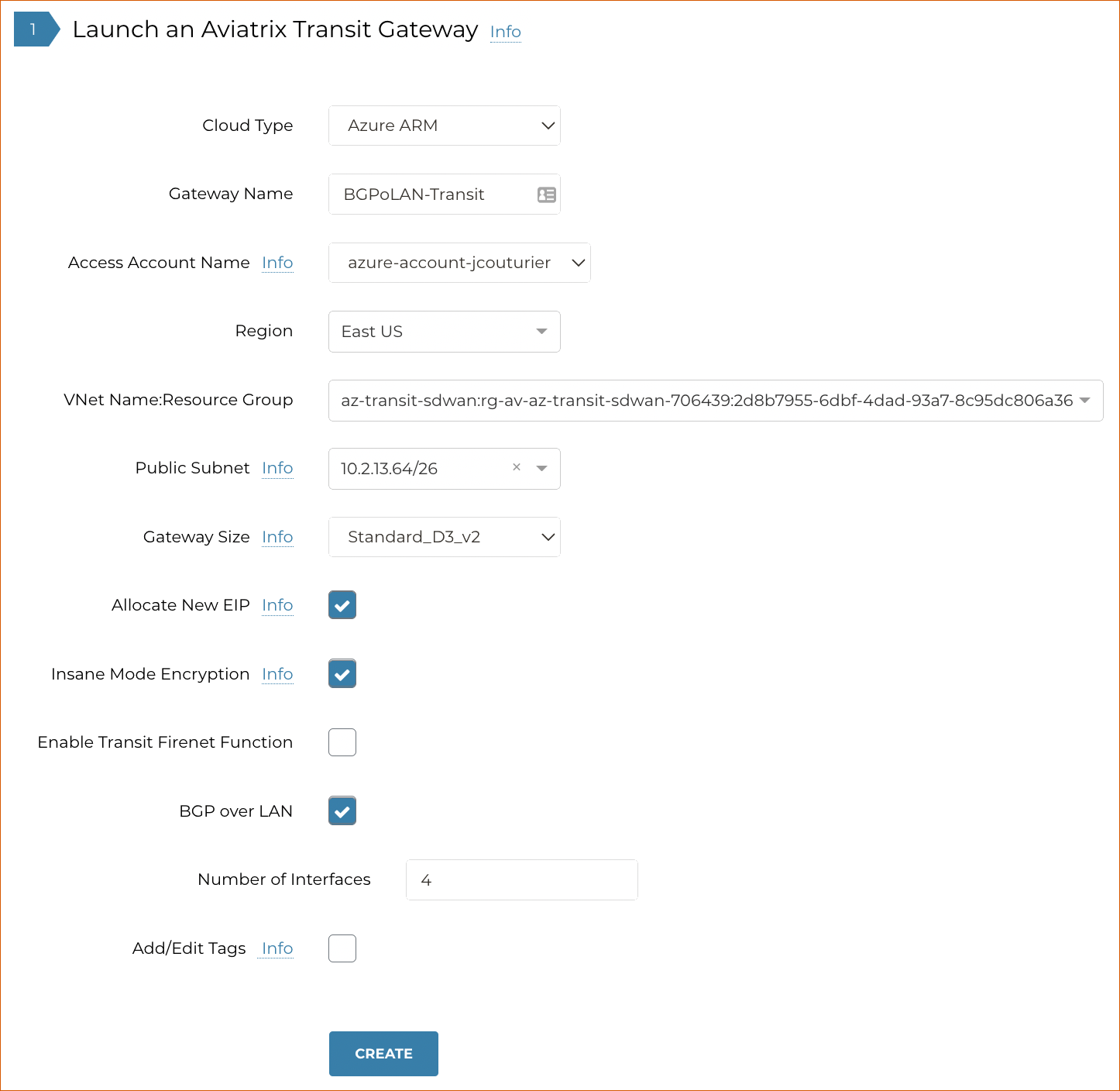Enable Transit Firenet Function checkbox
Screen dimensions: 1120x1091
coord(342,742)
